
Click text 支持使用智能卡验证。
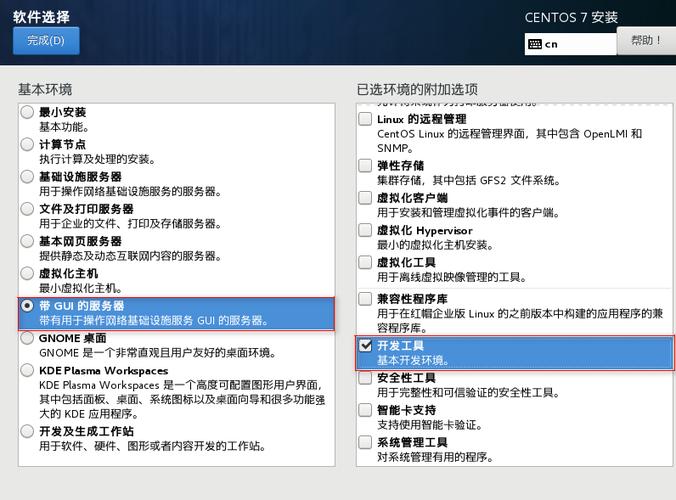430,425
